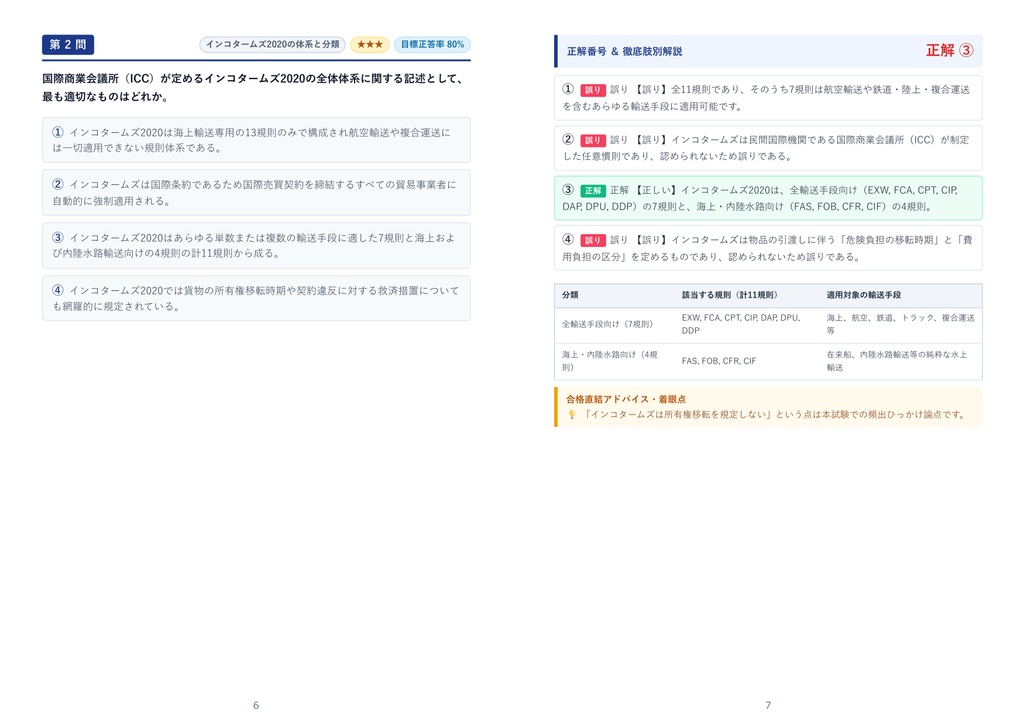This screenshot has width=1024, height=727.
Task: Click page number 7
Action: click(768, 705)
